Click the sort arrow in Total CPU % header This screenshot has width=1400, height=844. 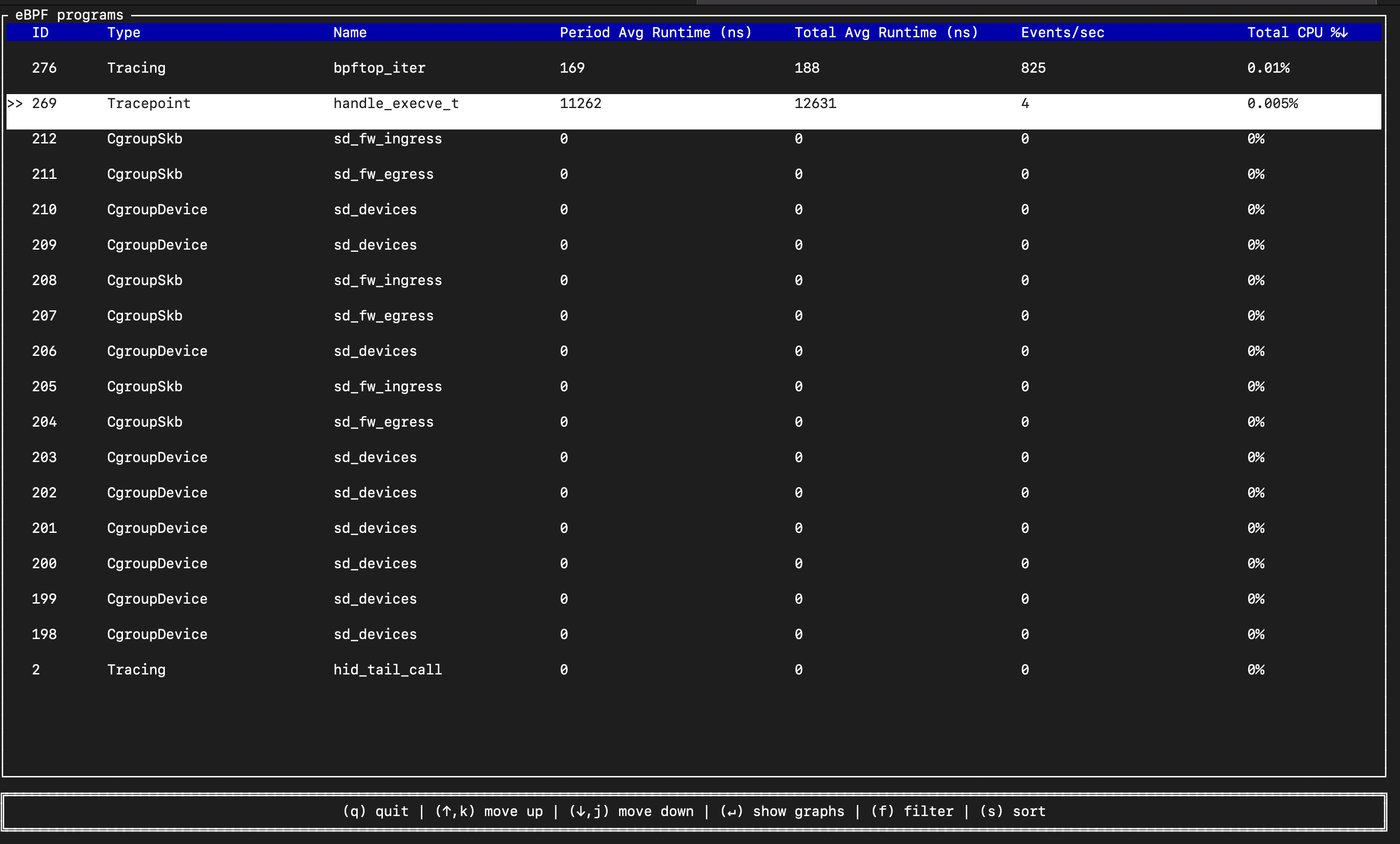(1343, 33)
